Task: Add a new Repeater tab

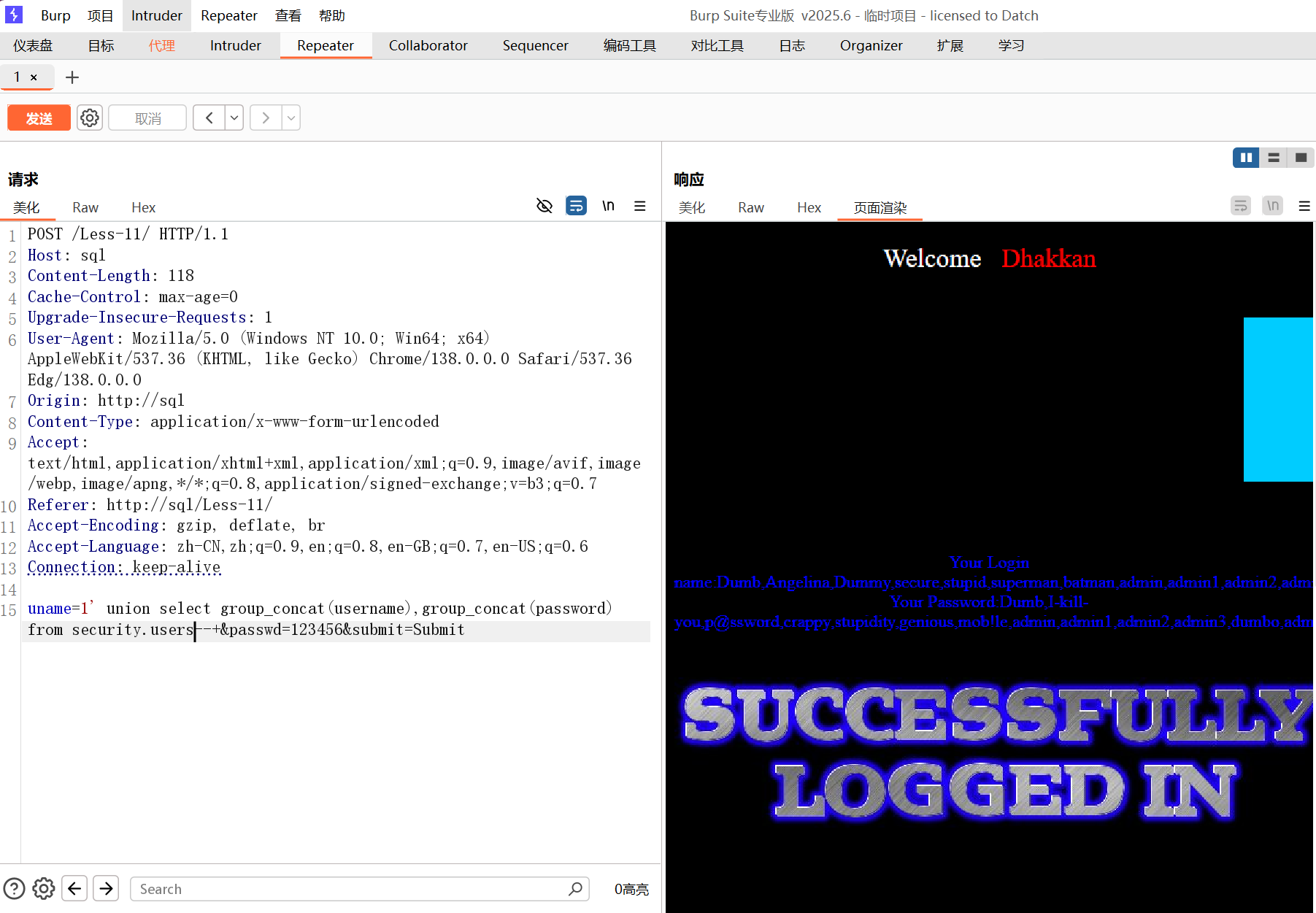Action: click(x=72, y=77)
